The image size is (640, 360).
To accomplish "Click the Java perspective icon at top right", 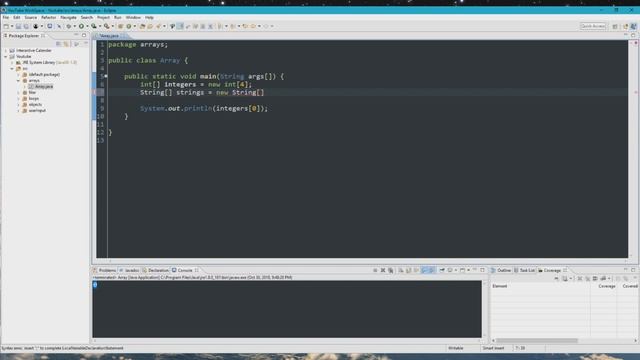I will (x=633, y=27).
